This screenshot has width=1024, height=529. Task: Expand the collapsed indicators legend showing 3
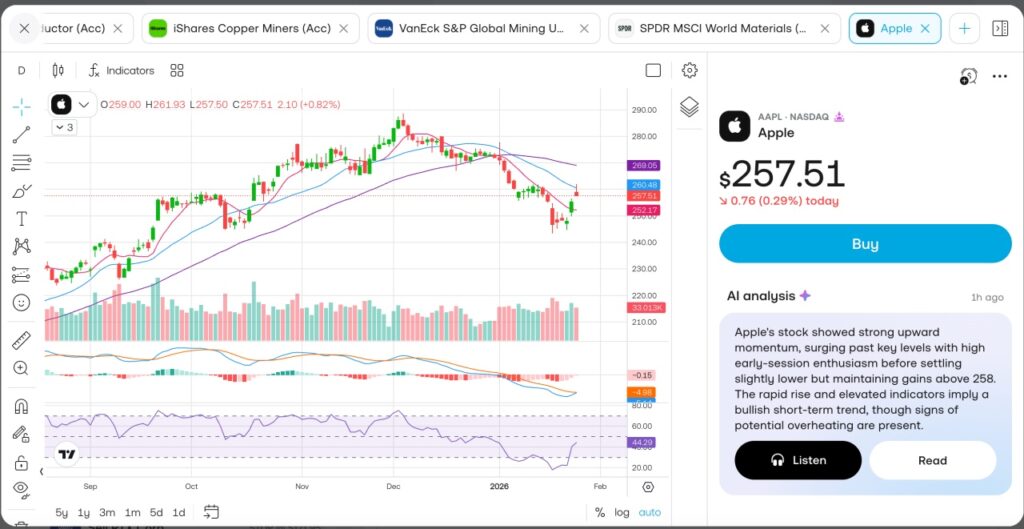63,127
